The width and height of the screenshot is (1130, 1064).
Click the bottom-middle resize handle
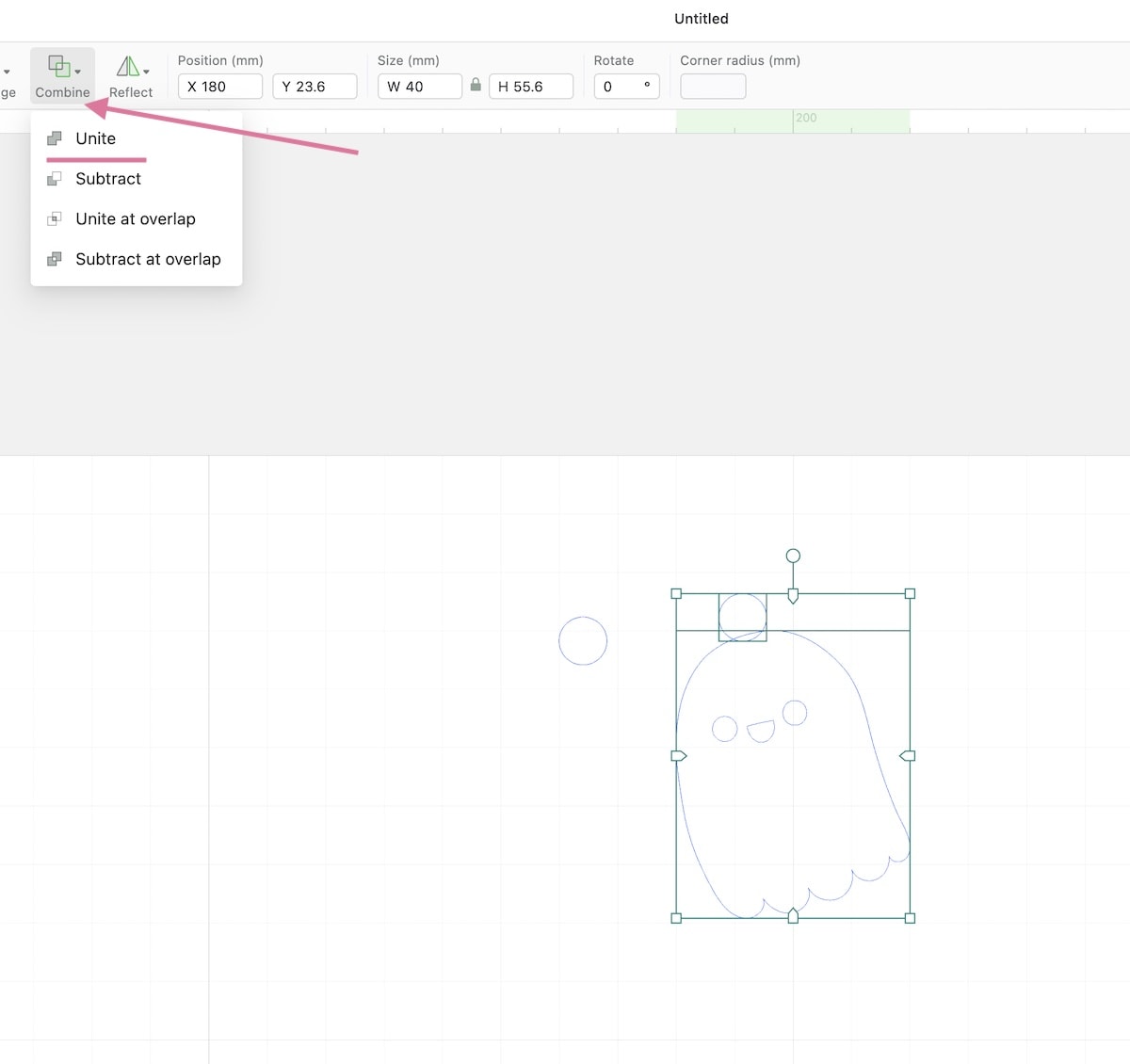point(793,915)
